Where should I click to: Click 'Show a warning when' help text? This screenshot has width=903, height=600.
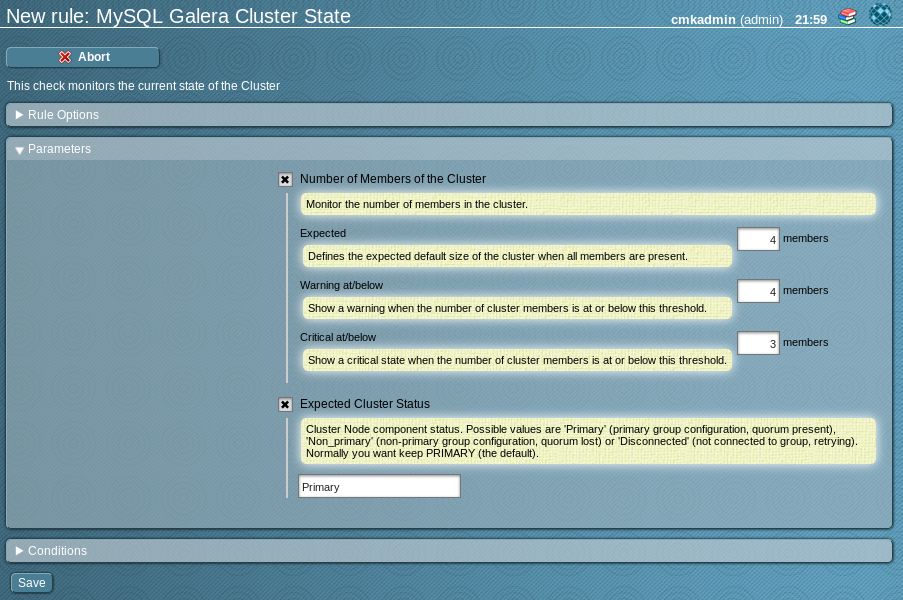click(517, 308)
